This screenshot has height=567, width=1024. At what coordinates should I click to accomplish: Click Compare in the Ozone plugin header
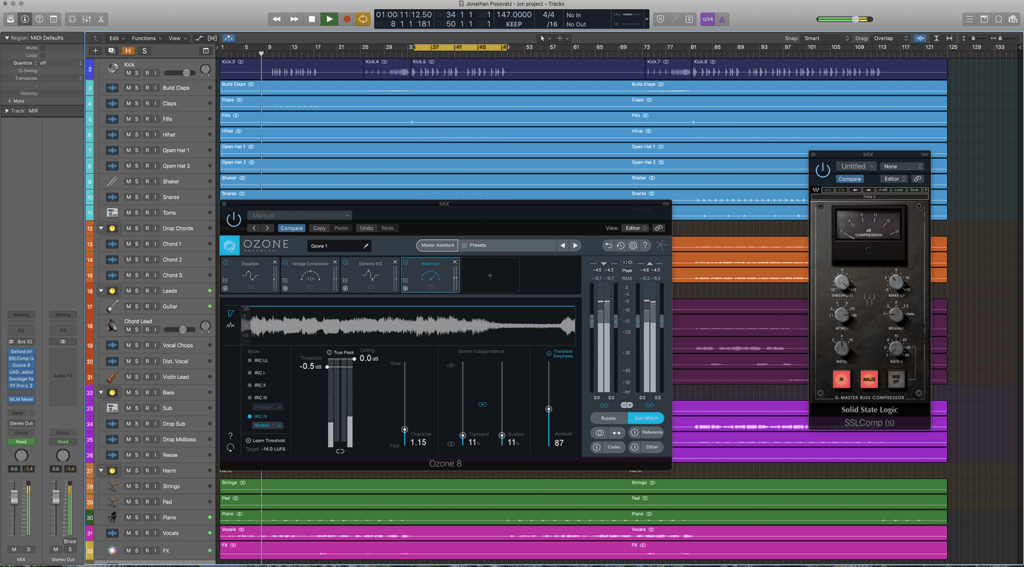(x=291, y=228)
